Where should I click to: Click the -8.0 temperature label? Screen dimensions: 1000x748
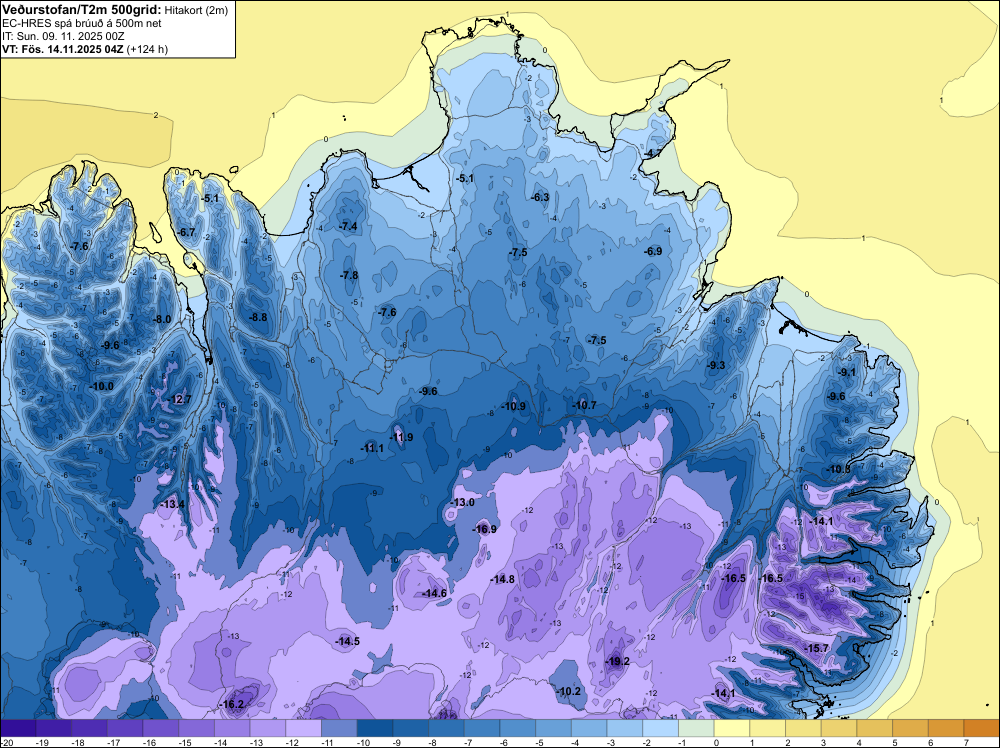tap(162, 319)
